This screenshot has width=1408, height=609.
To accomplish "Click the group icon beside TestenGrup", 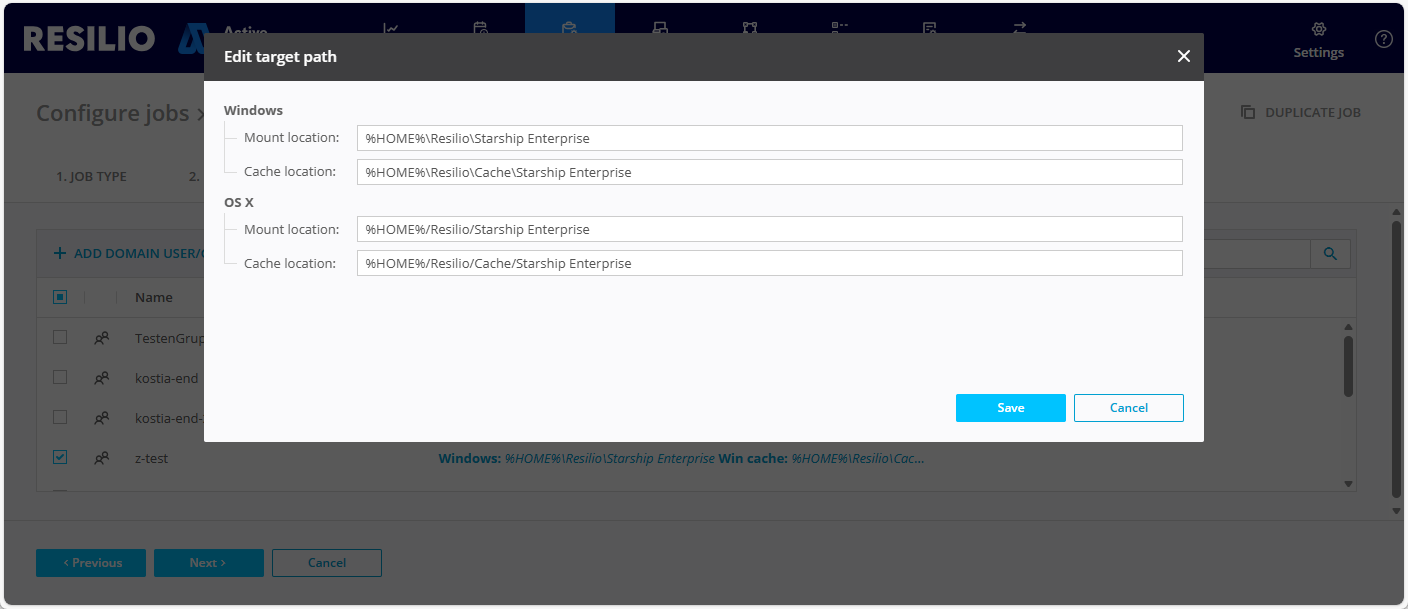I will (x=101, y=338).
